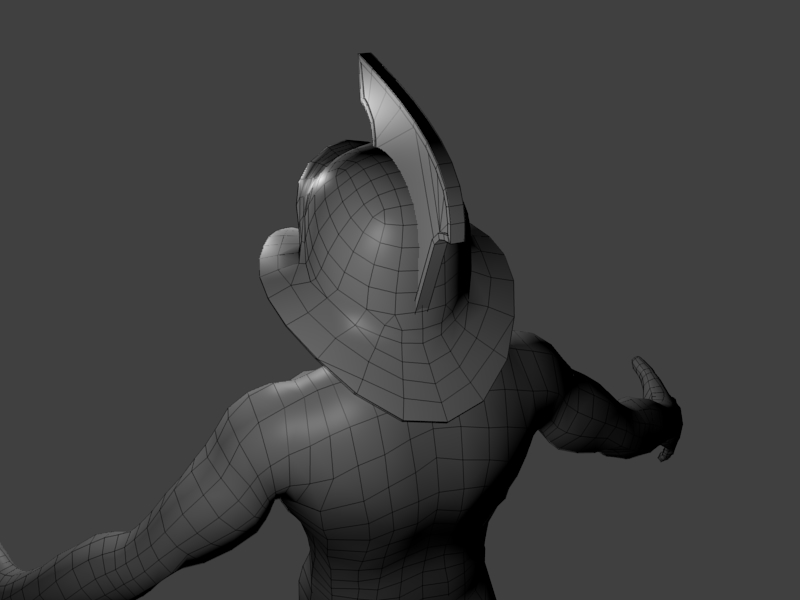Select the curved crest on the helmet
Viewport: 800px width, 600px height.
(416, 153)
